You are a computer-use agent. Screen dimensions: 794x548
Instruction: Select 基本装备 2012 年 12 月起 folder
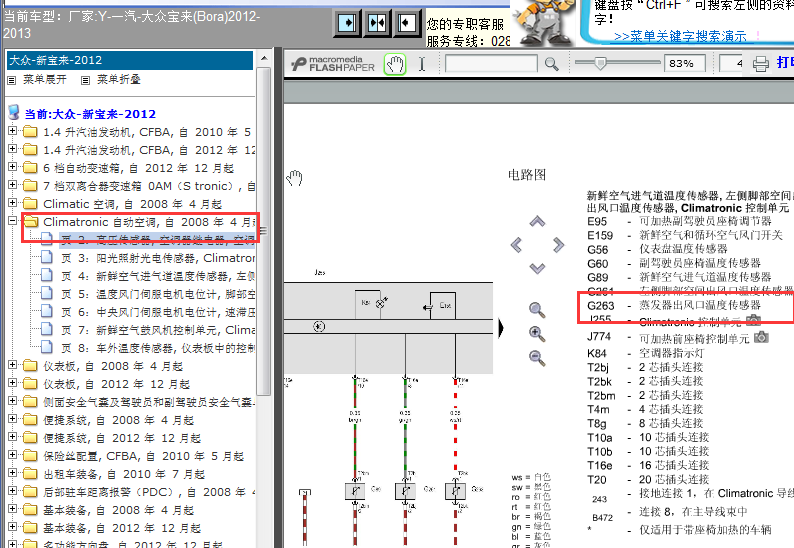click(122, 528)
